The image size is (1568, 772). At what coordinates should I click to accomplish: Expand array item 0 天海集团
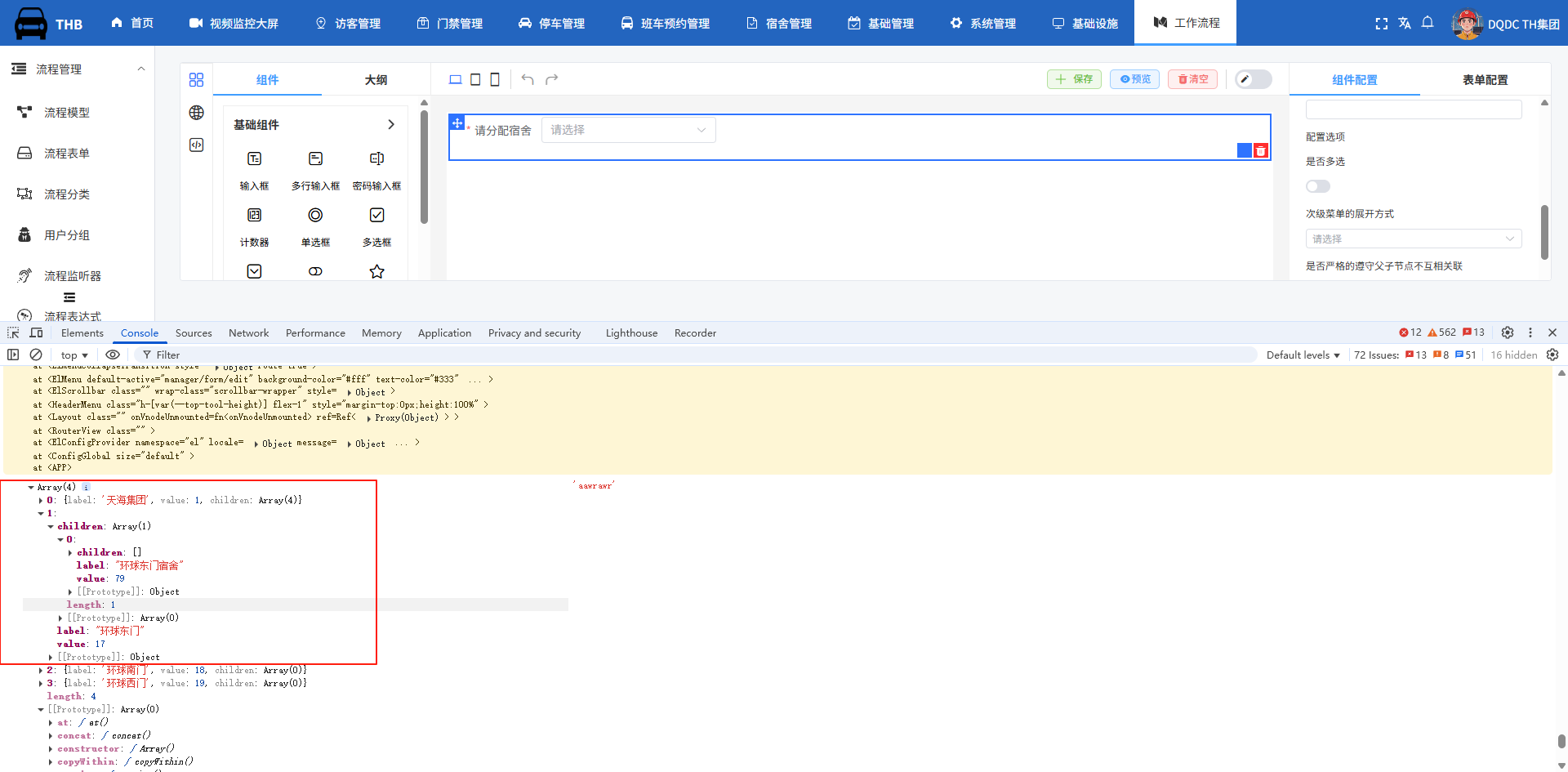[41, 500]
